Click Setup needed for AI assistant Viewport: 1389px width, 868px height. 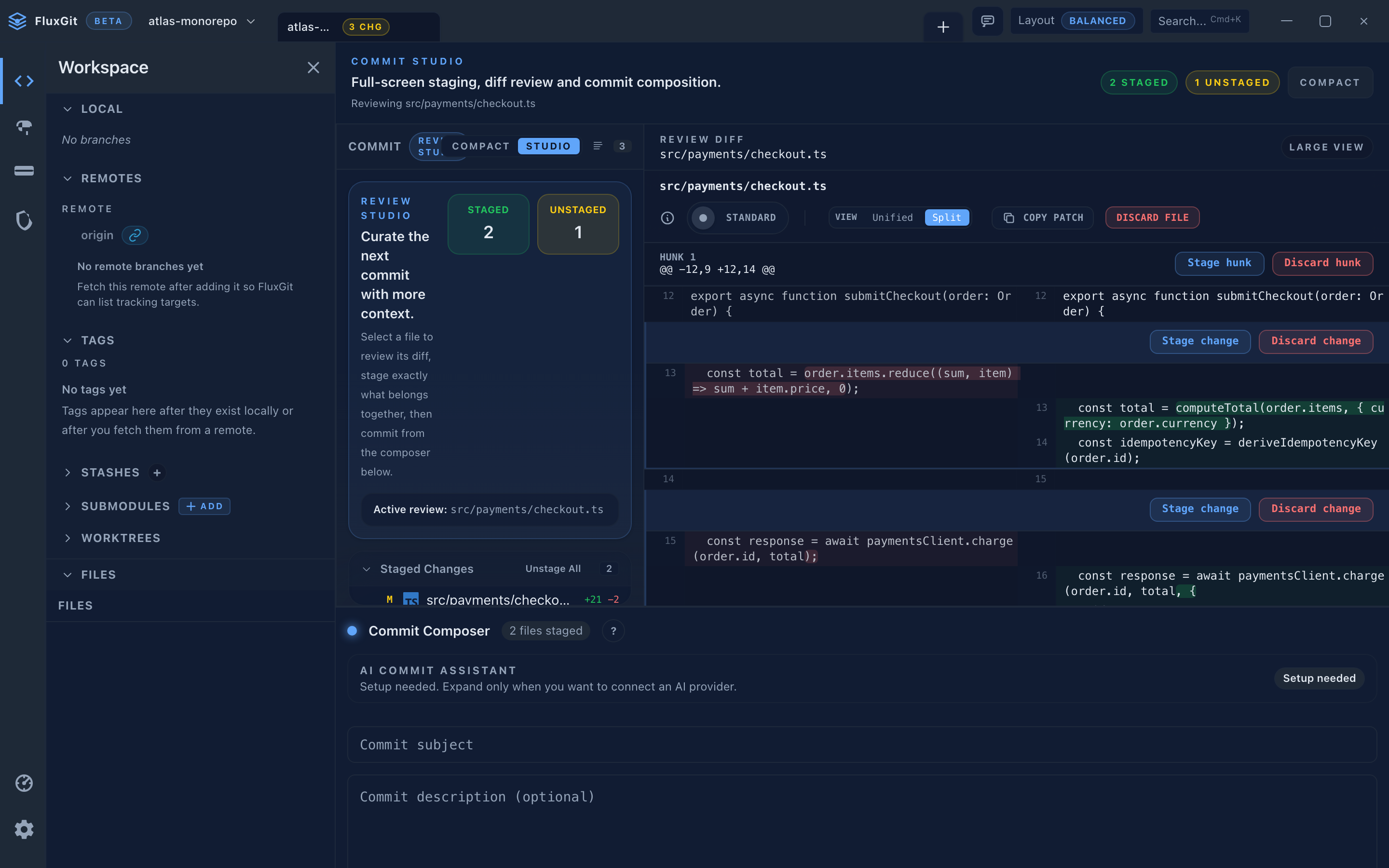1319,678
